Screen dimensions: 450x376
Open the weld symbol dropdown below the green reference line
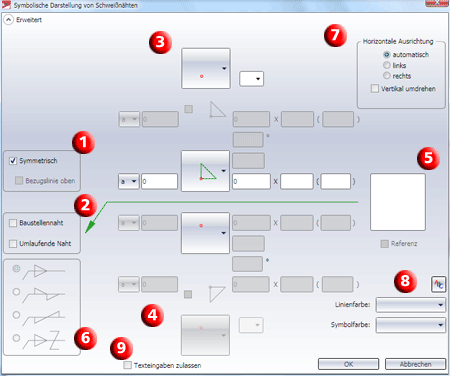(205, 233)
